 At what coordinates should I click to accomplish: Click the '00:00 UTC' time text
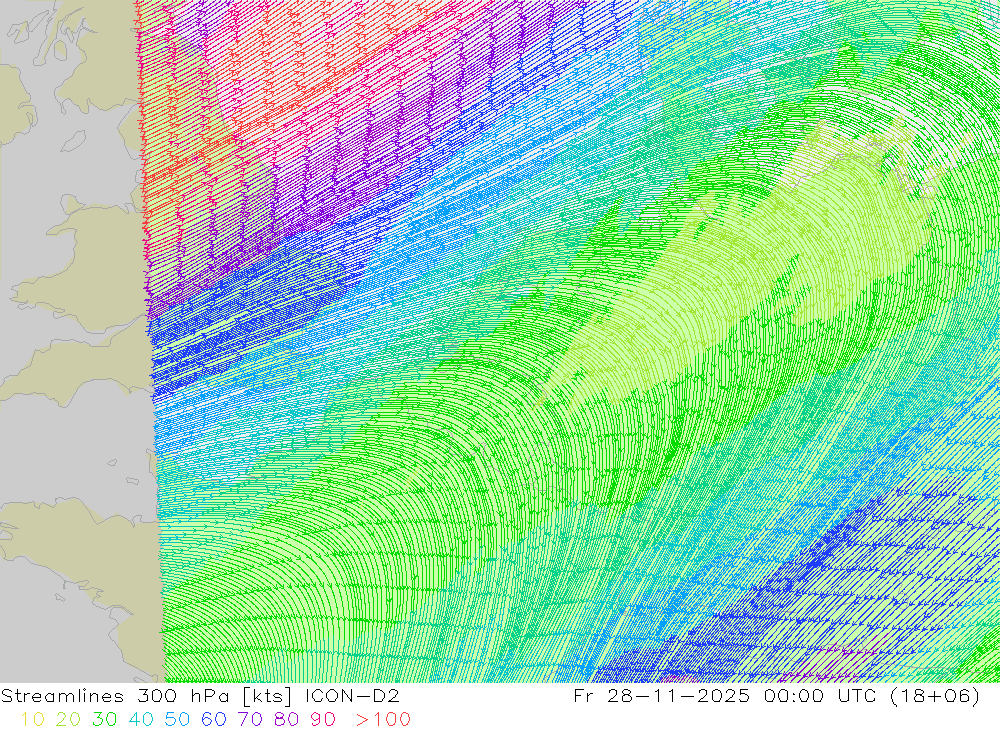tap(820, 696)
